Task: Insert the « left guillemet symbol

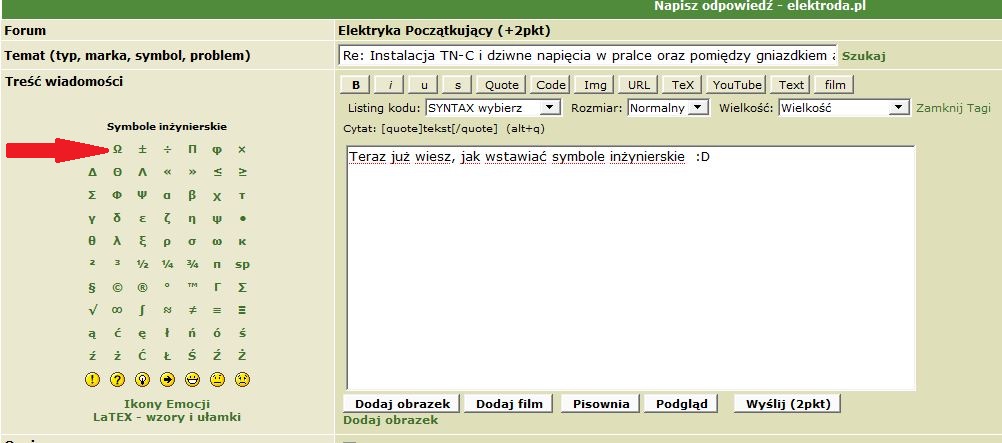Action: [167, 173]
